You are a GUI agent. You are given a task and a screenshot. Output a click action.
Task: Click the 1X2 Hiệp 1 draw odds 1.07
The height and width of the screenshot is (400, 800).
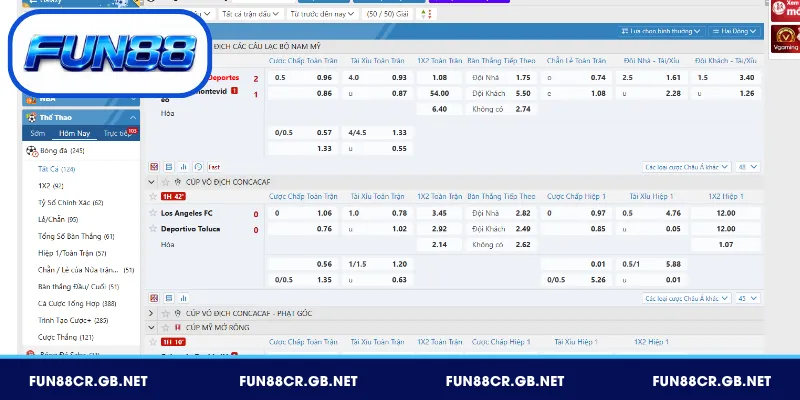click(x=726, y=244)
